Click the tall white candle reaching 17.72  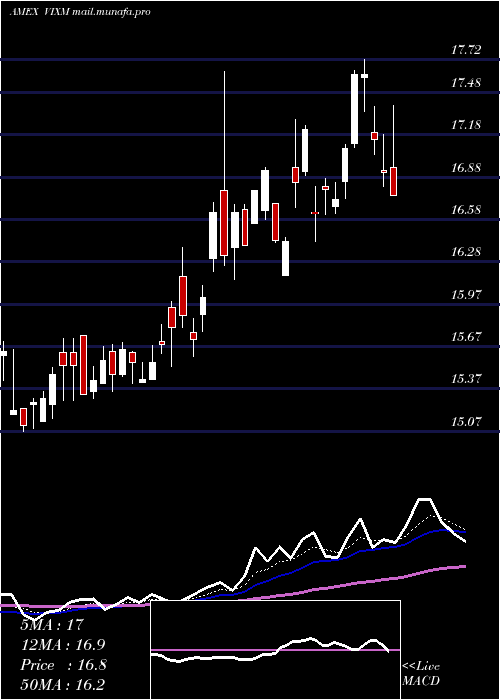(354, 109)
